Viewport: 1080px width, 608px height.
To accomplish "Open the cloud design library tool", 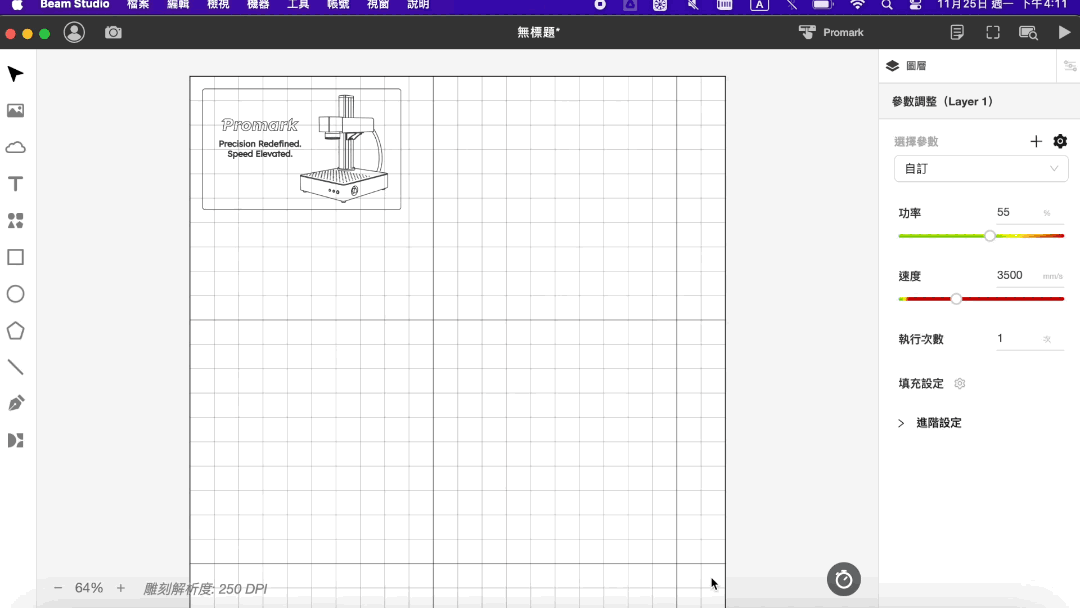I will 15,147.
